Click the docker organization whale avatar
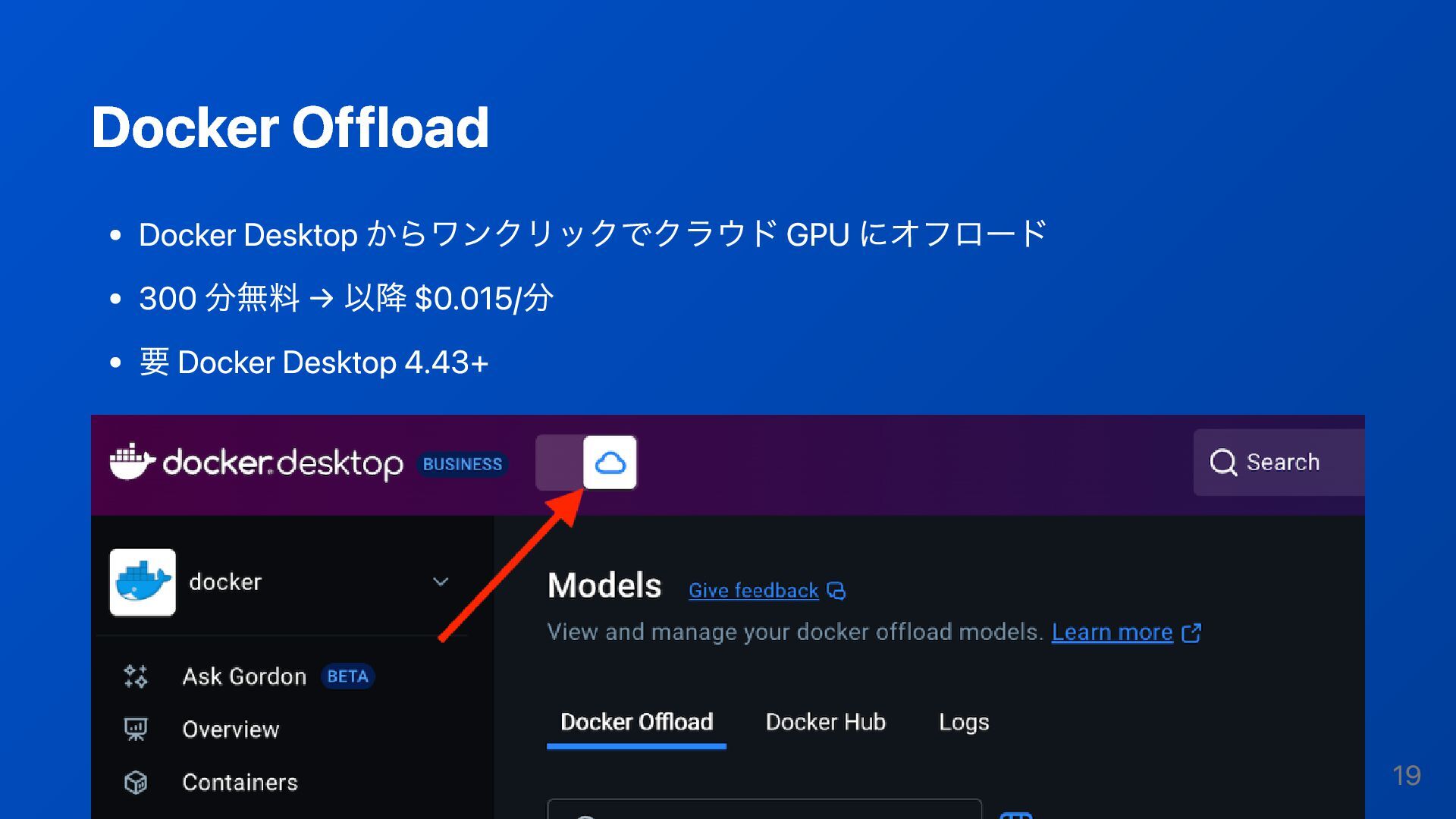1456x819 pixels. coord(143,582)
